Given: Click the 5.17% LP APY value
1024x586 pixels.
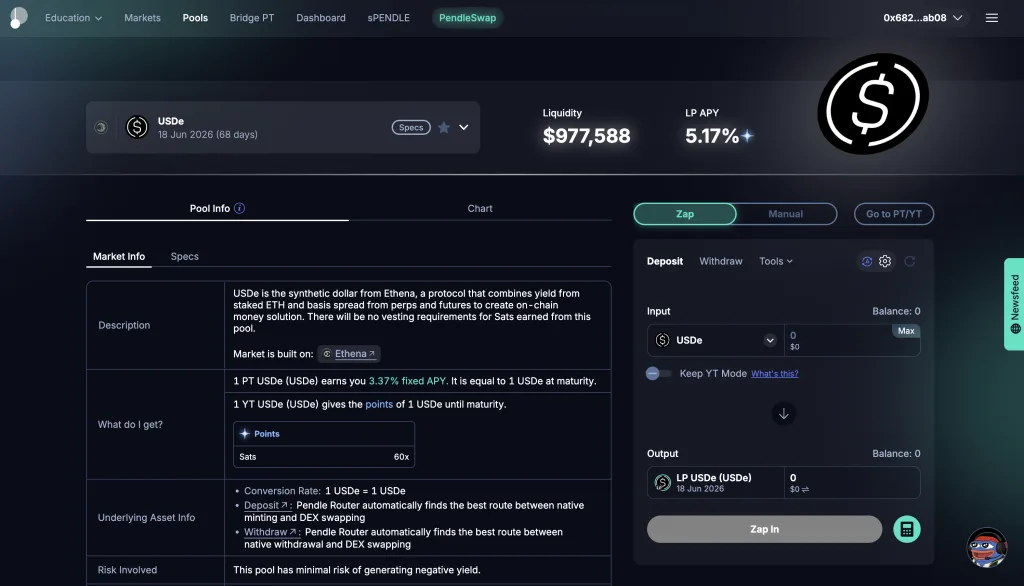Looking at the screenshot, I should (712, 136).
